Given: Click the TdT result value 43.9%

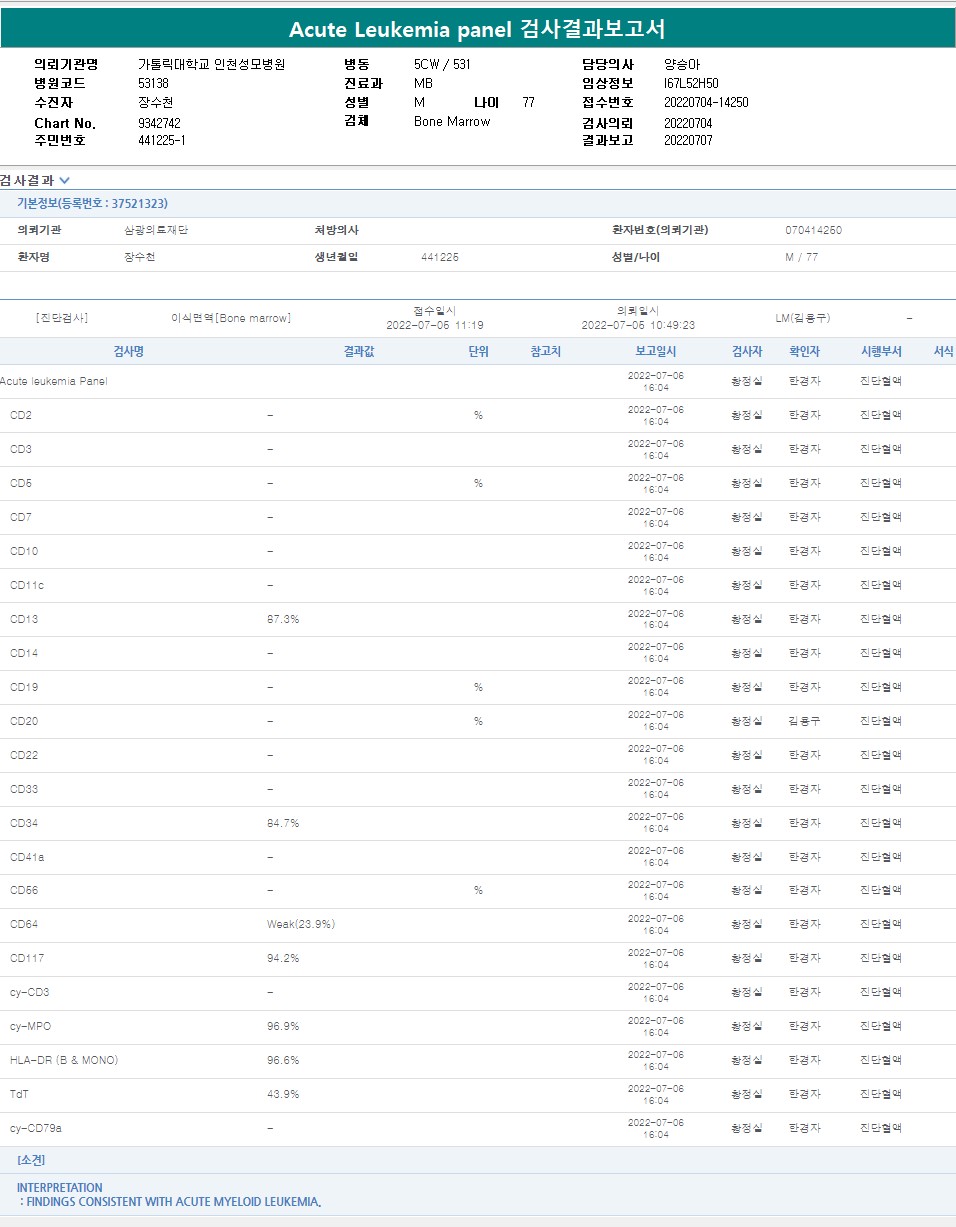Looking at the screenshot, I should point(283,1094).
